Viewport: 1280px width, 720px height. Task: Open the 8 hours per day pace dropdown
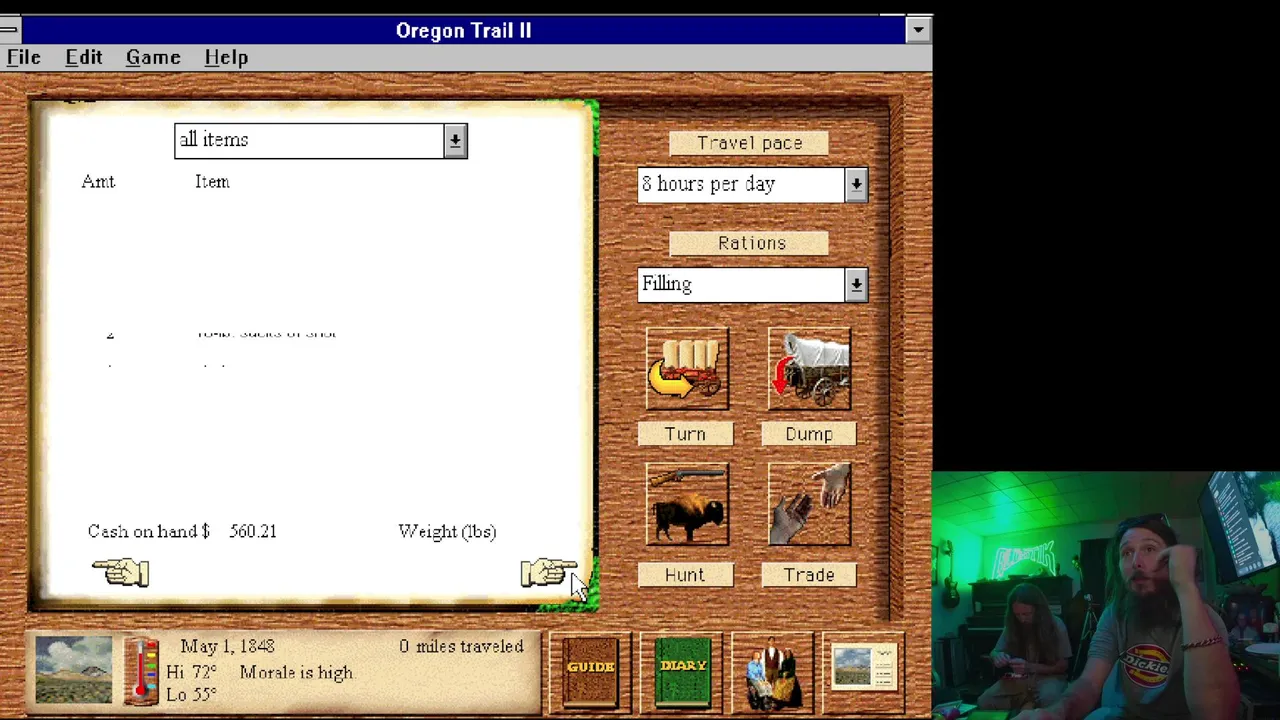click(752, 184)
